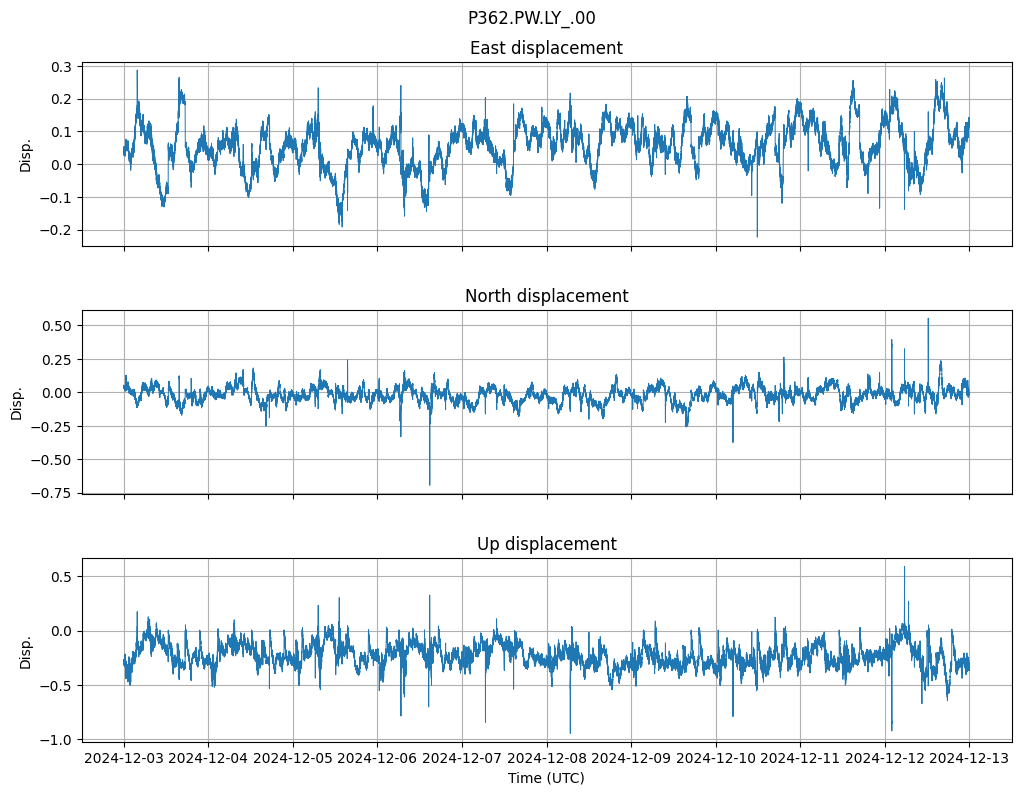Pick the 2024-12-11 date tick label
This screenshot has width=1021, height=795.
tap(800, 759)
